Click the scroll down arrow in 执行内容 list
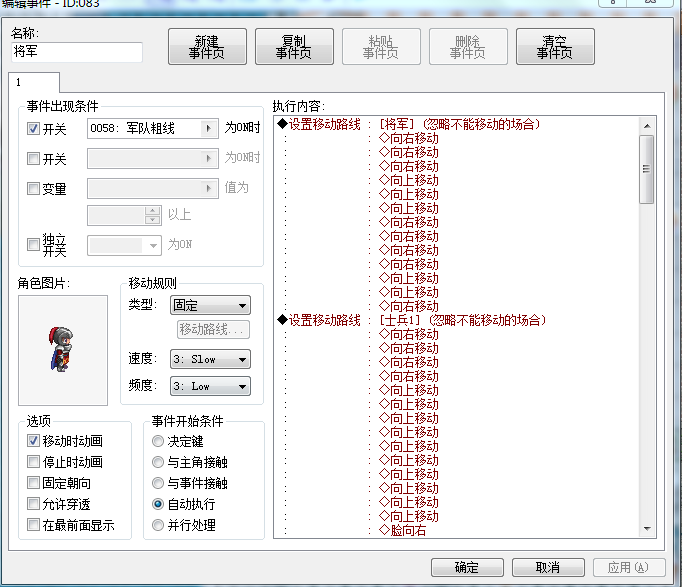The image size is (682, 587). (647, 529)
